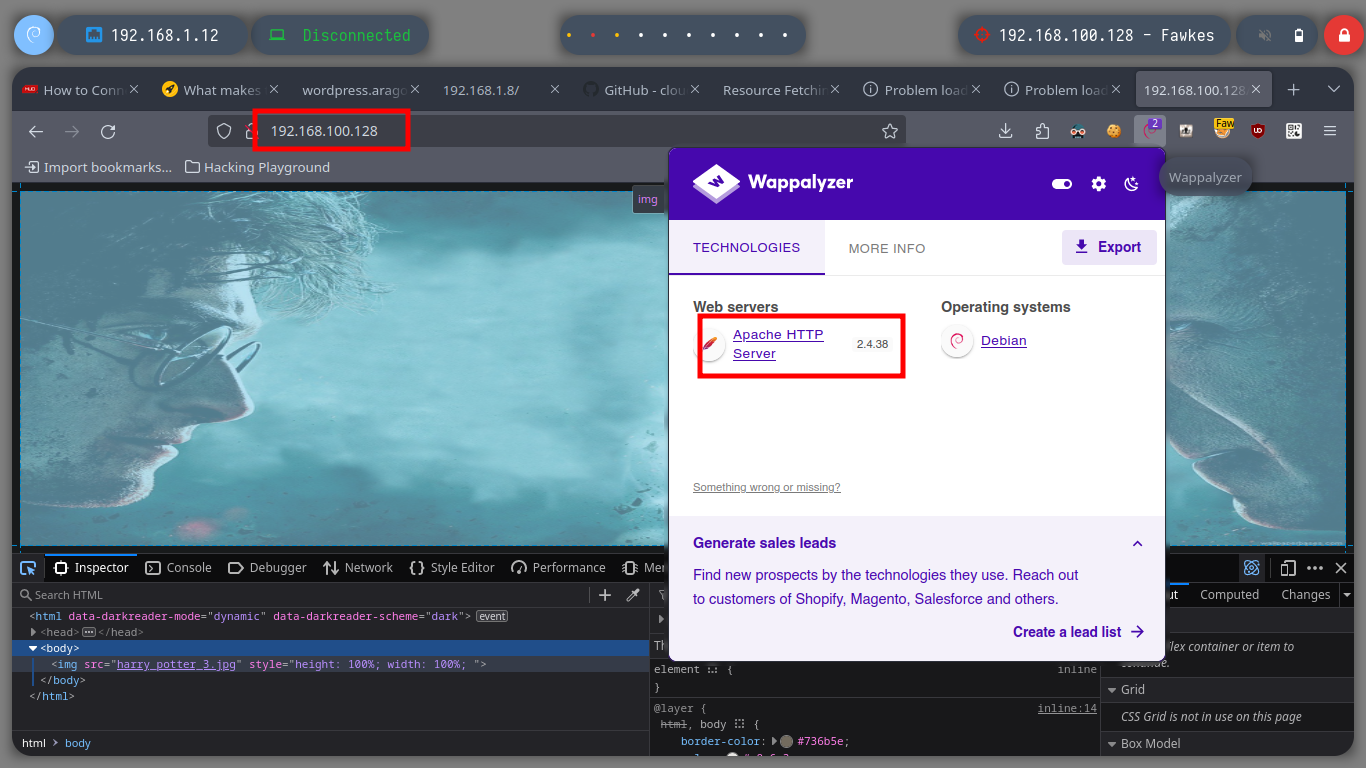
Task: Add a new node with plus icon
Action: click(x=605, y=595)
